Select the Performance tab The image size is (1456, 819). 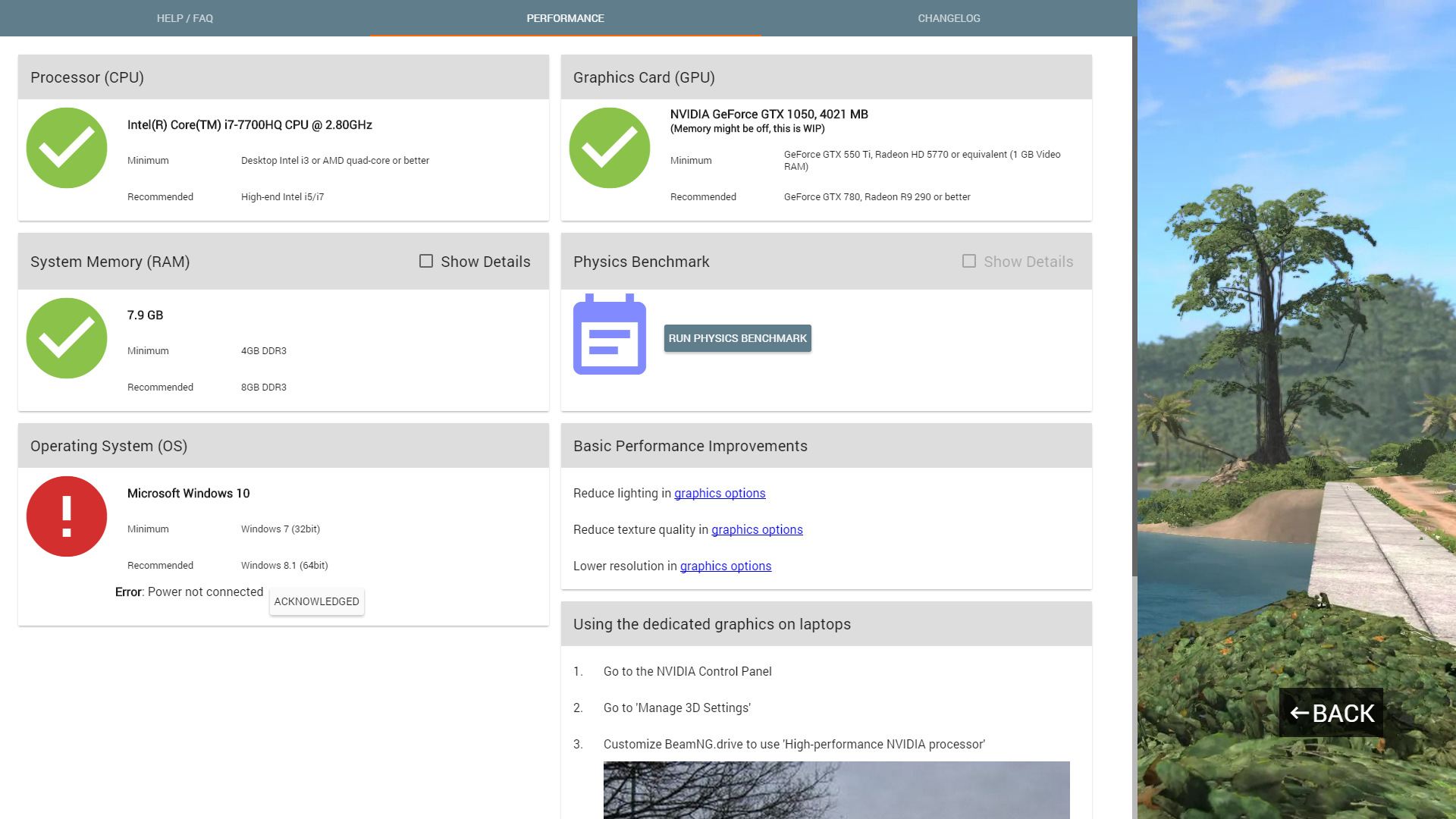click(565, 18)
